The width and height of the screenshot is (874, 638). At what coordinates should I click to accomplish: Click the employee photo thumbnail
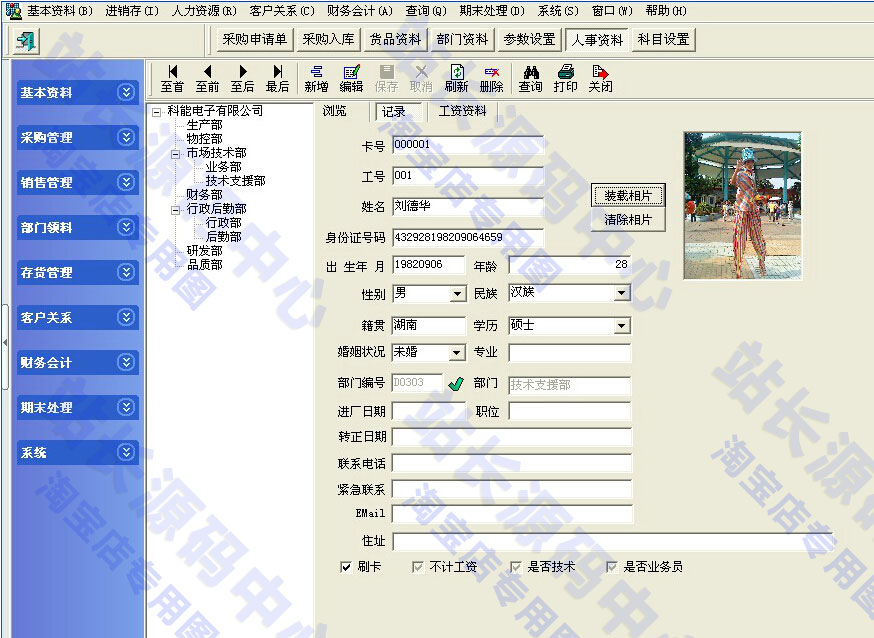pos(742,206)
